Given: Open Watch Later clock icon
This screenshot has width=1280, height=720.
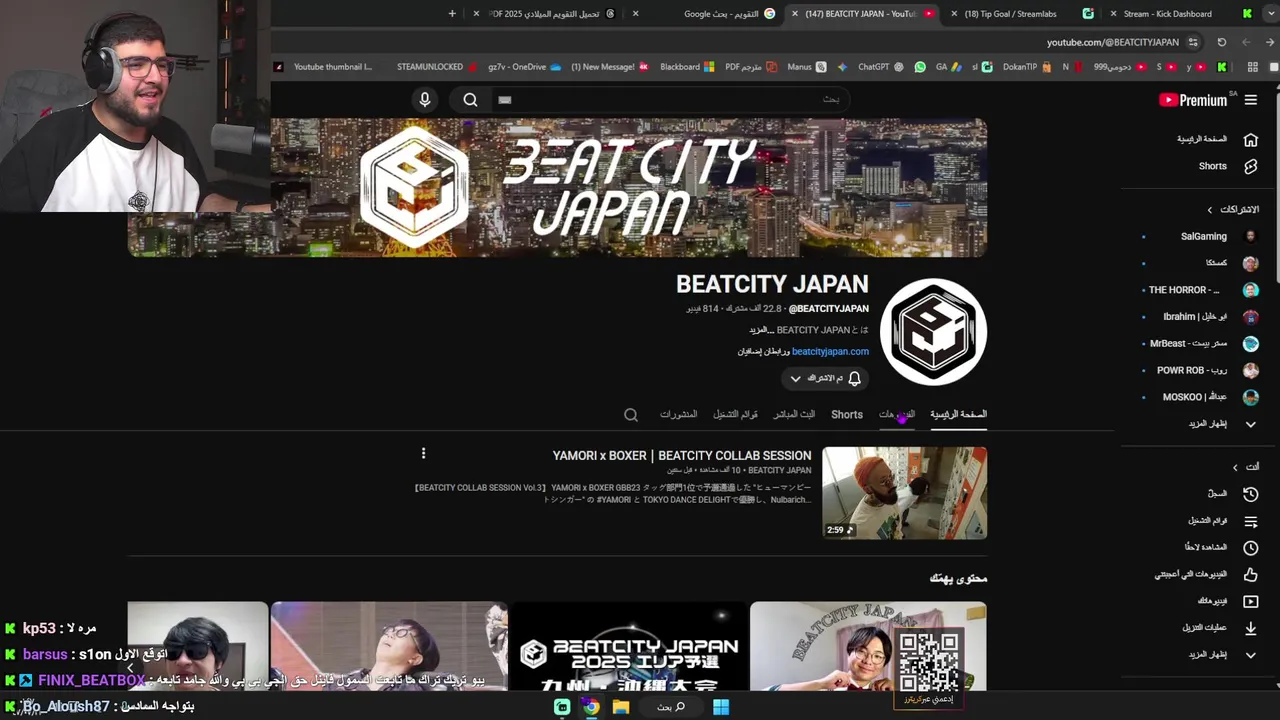Looking at the screenshot, I should pyautogui.click(x=1250, y=548).
